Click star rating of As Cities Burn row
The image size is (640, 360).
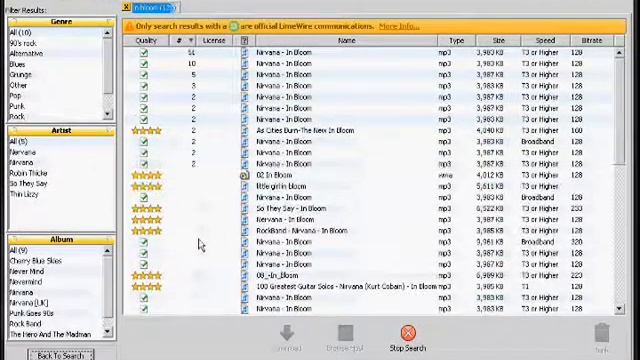click(x=147, y=131)
